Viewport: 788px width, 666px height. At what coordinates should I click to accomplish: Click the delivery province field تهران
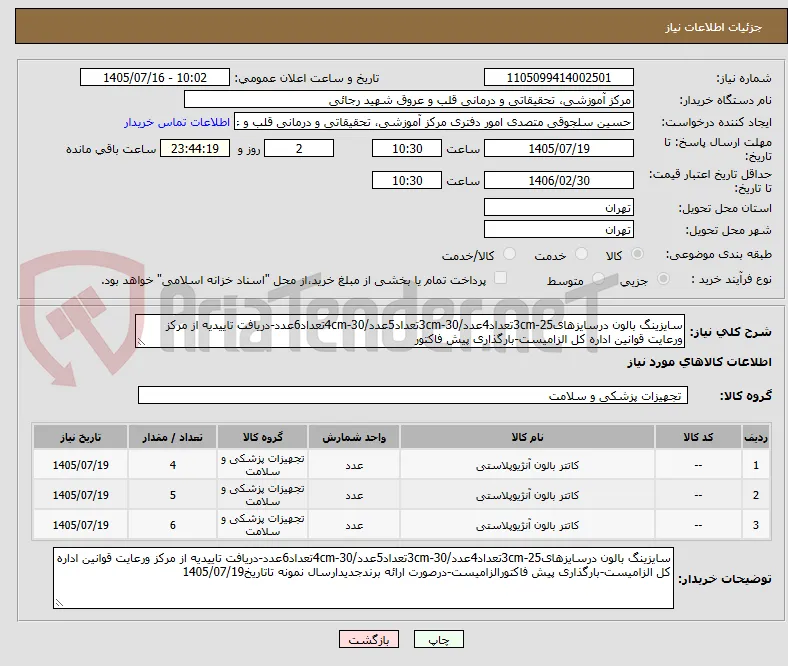[558, 207]
